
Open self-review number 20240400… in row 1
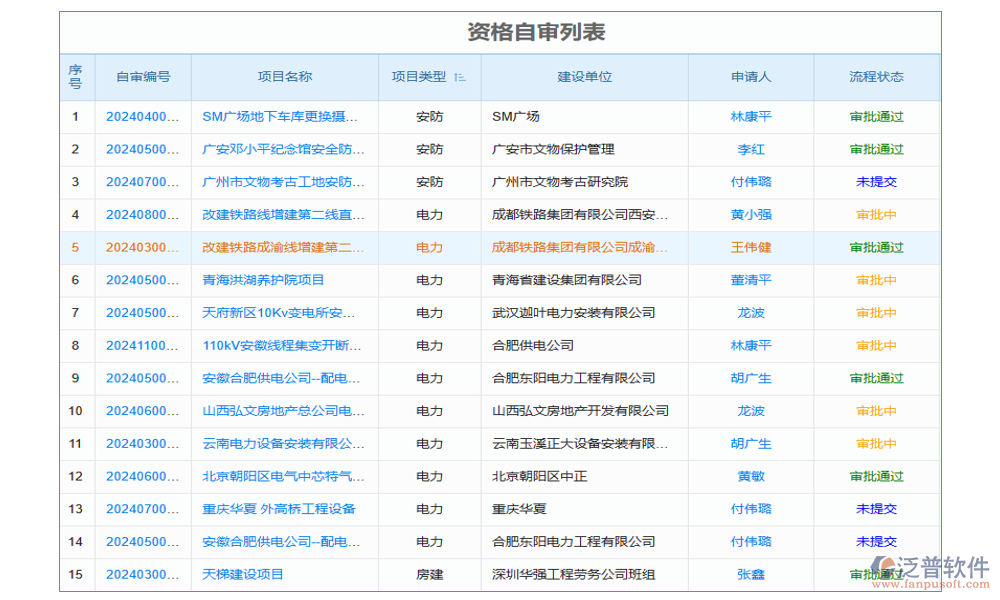tap(143, 117)
